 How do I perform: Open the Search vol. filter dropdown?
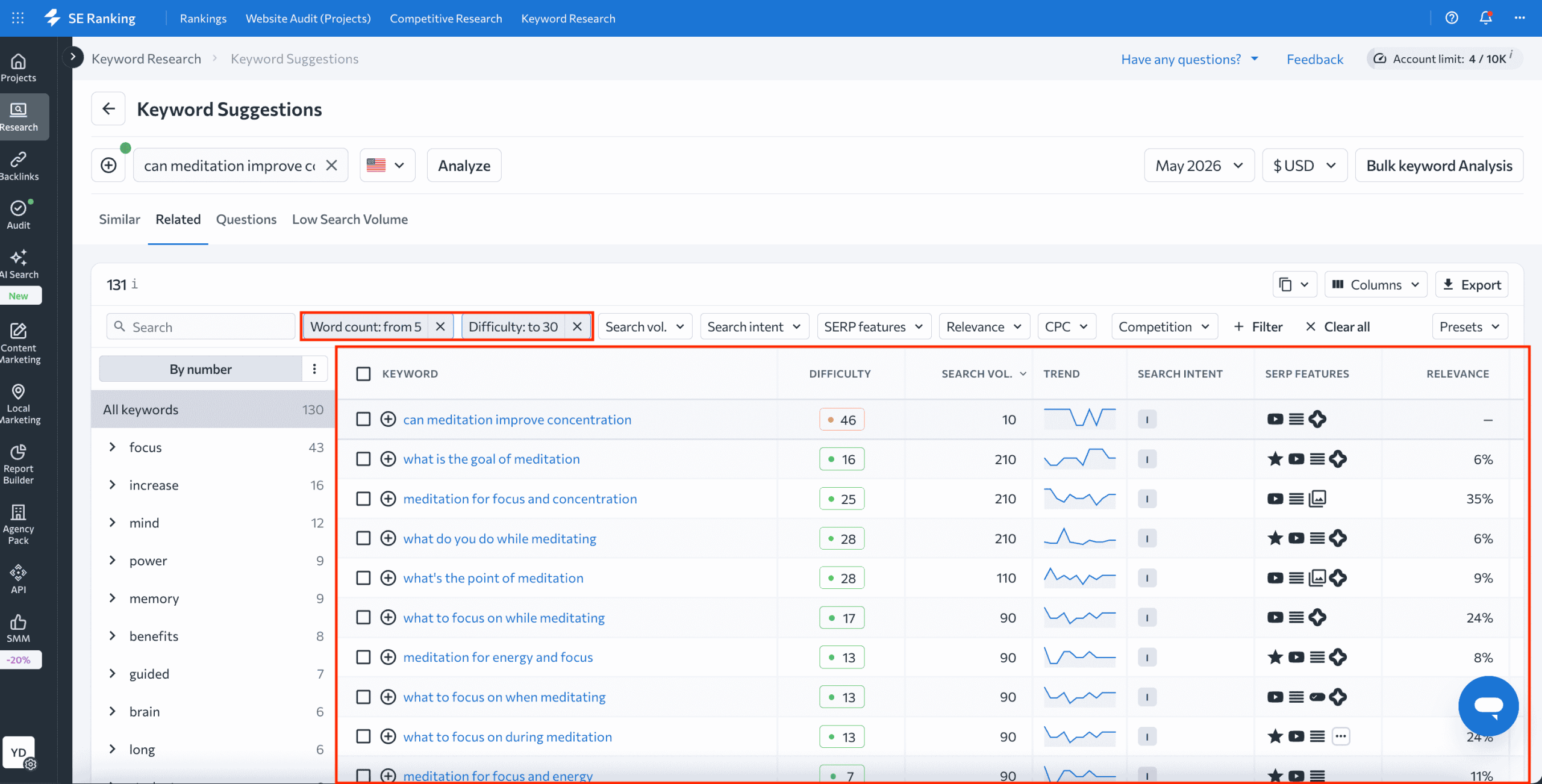(x=645, y=326)
